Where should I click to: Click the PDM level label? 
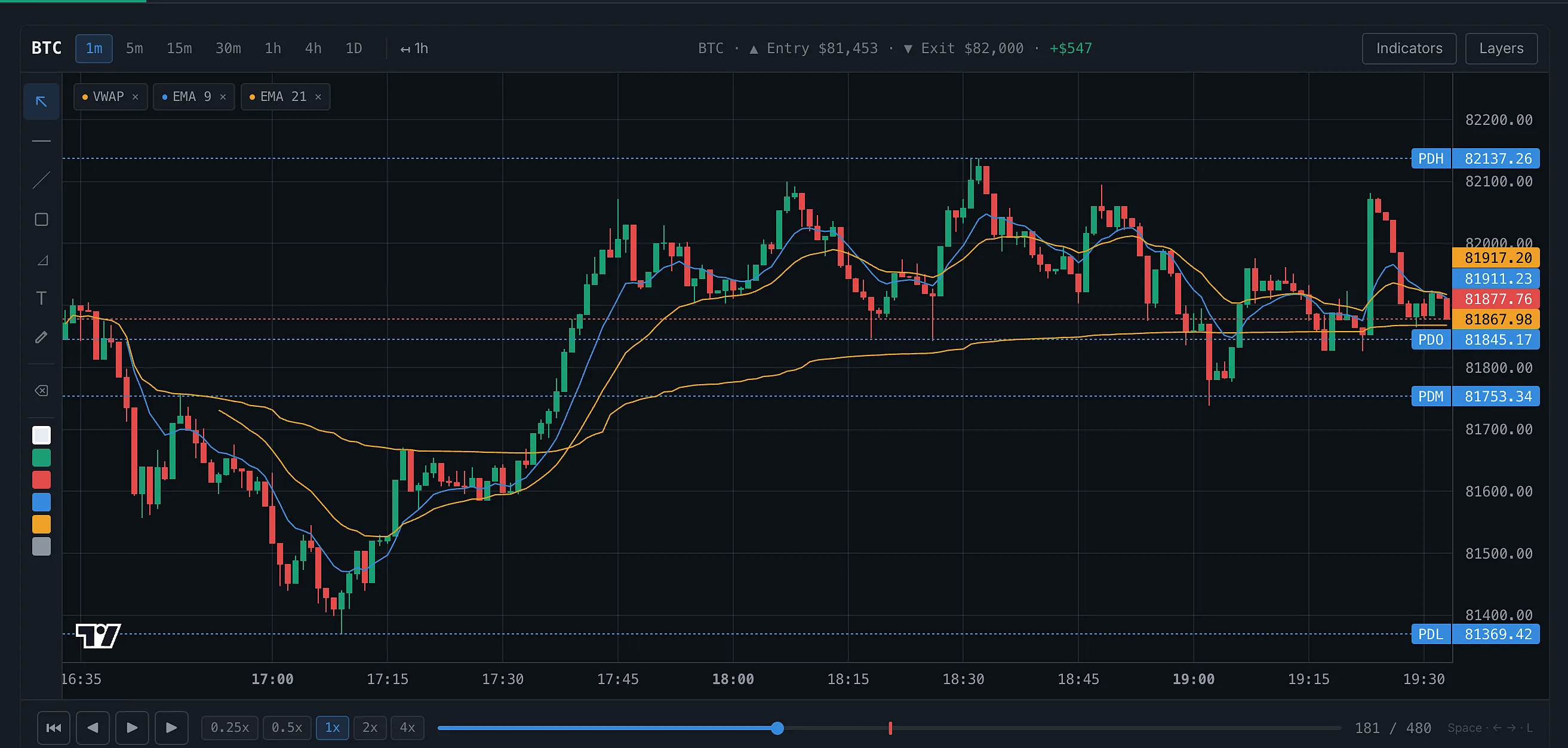pos(1431,397)
